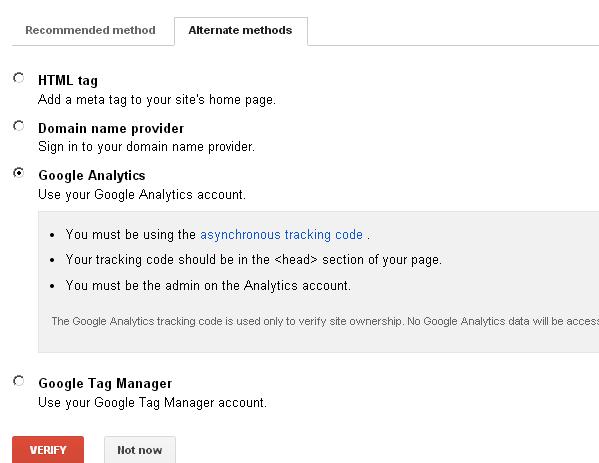
Task: Click 'Sign in to your domain name provider.'
Action: coord(146,147)
